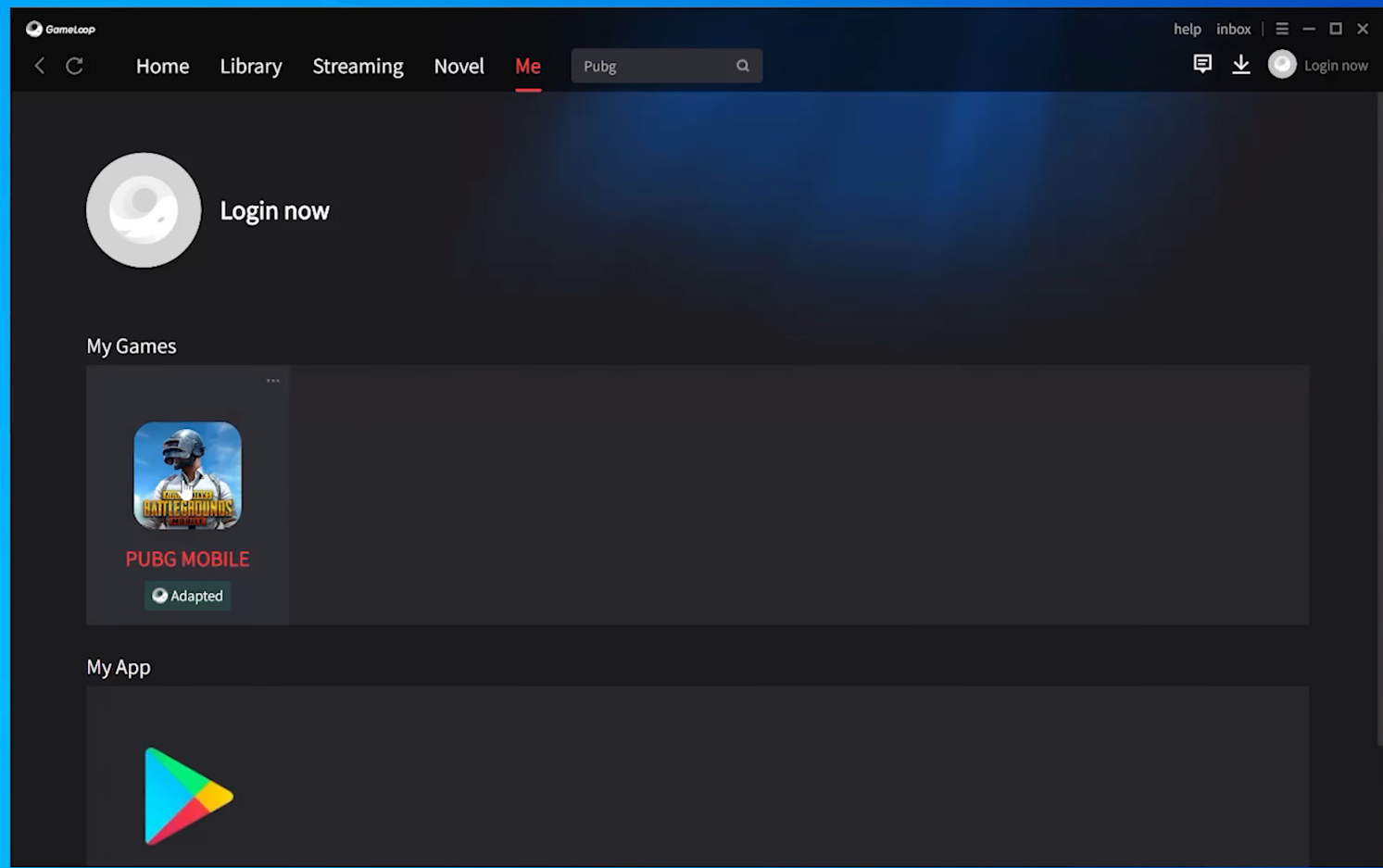
Task: Click the PUBG MOBILE game thumbnail
Action: coord(187,475)
